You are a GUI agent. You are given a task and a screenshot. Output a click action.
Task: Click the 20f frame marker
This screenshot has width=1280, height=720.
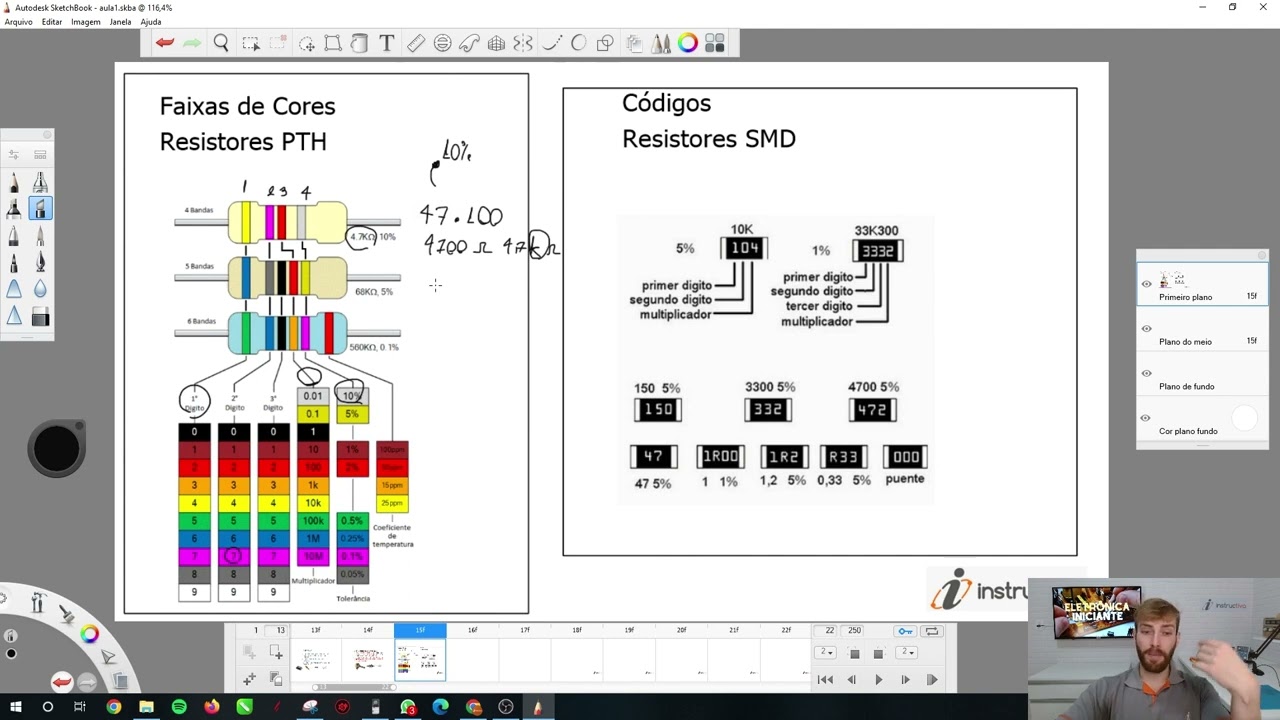click(x=681, y=630)
